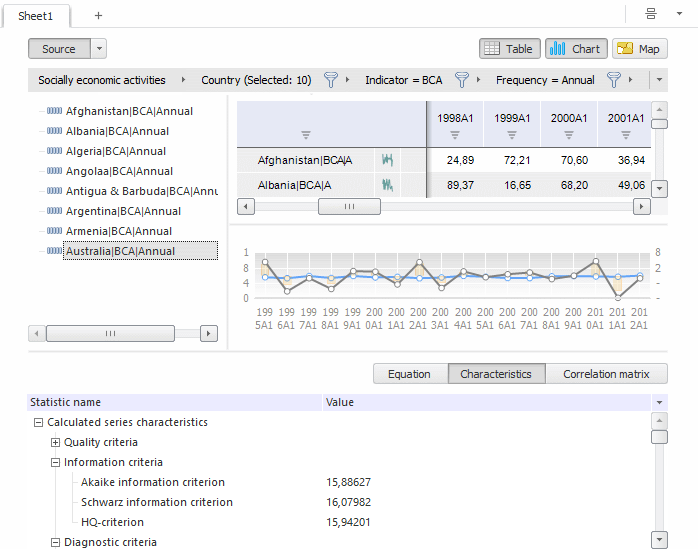
Task: Click the filter icon under 1998A1 column
Action: click(x=455, y=134)
